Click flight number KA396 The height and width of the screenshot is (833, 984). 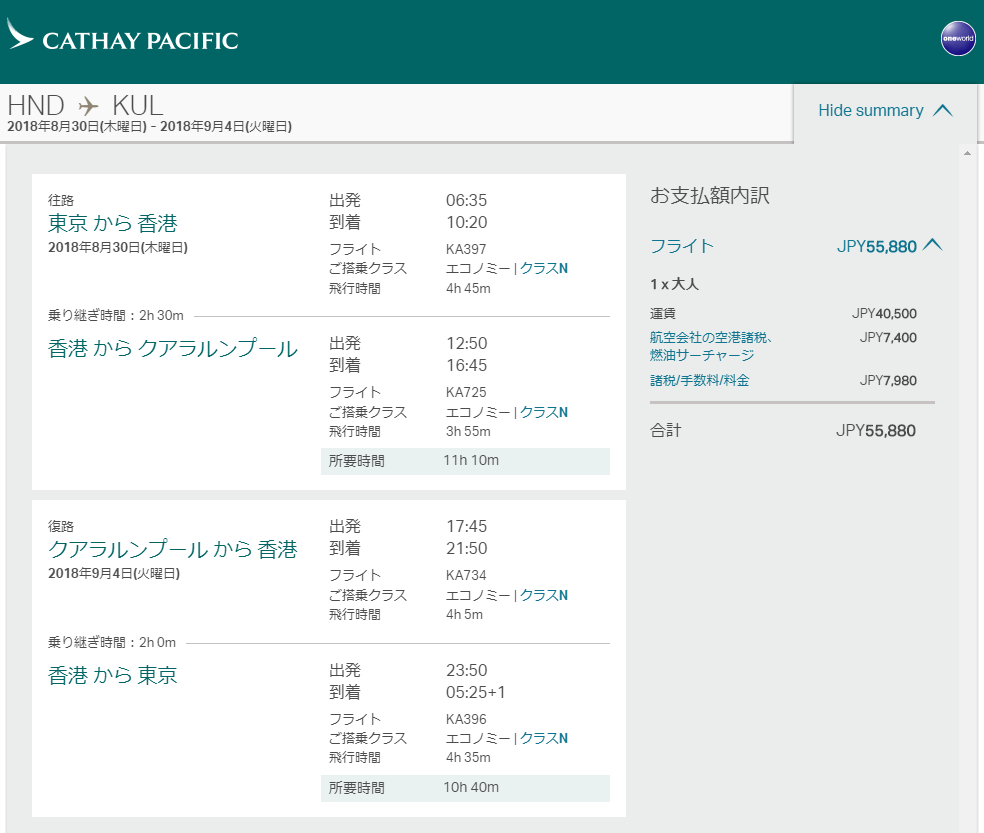point(466,719)
